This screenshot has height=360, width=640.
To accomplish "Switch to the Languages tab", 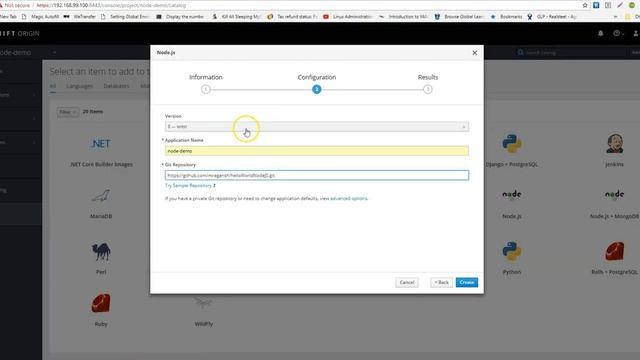I will [80, 86].
